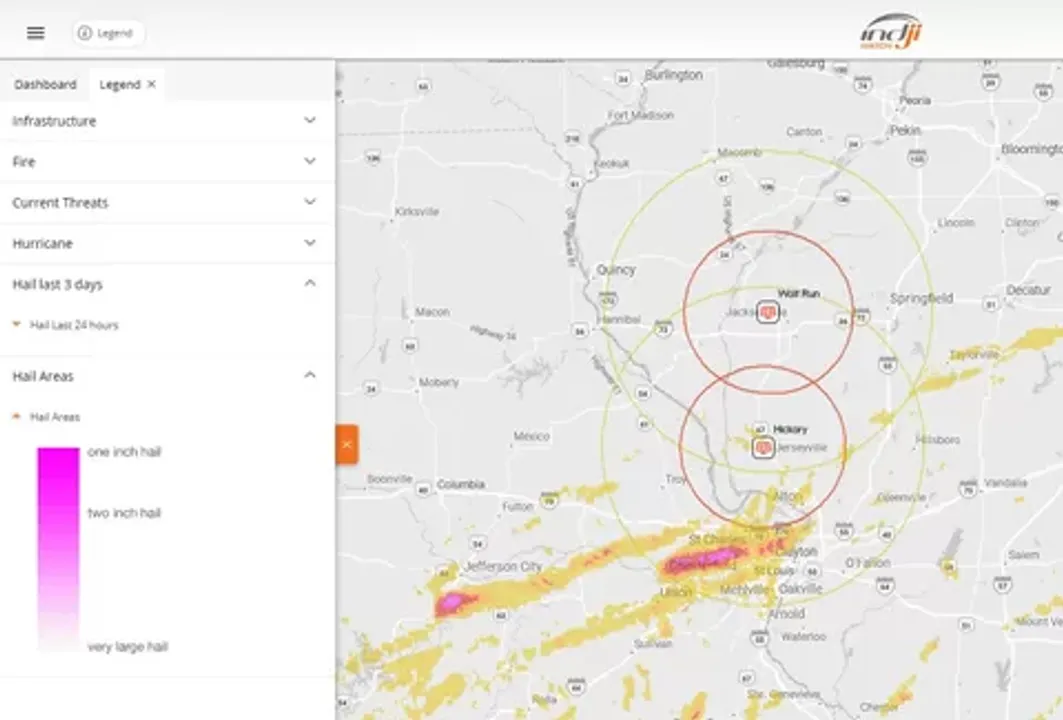Expand the Current Threats section
The image size is (1063, 720).
tap(310, 202)
